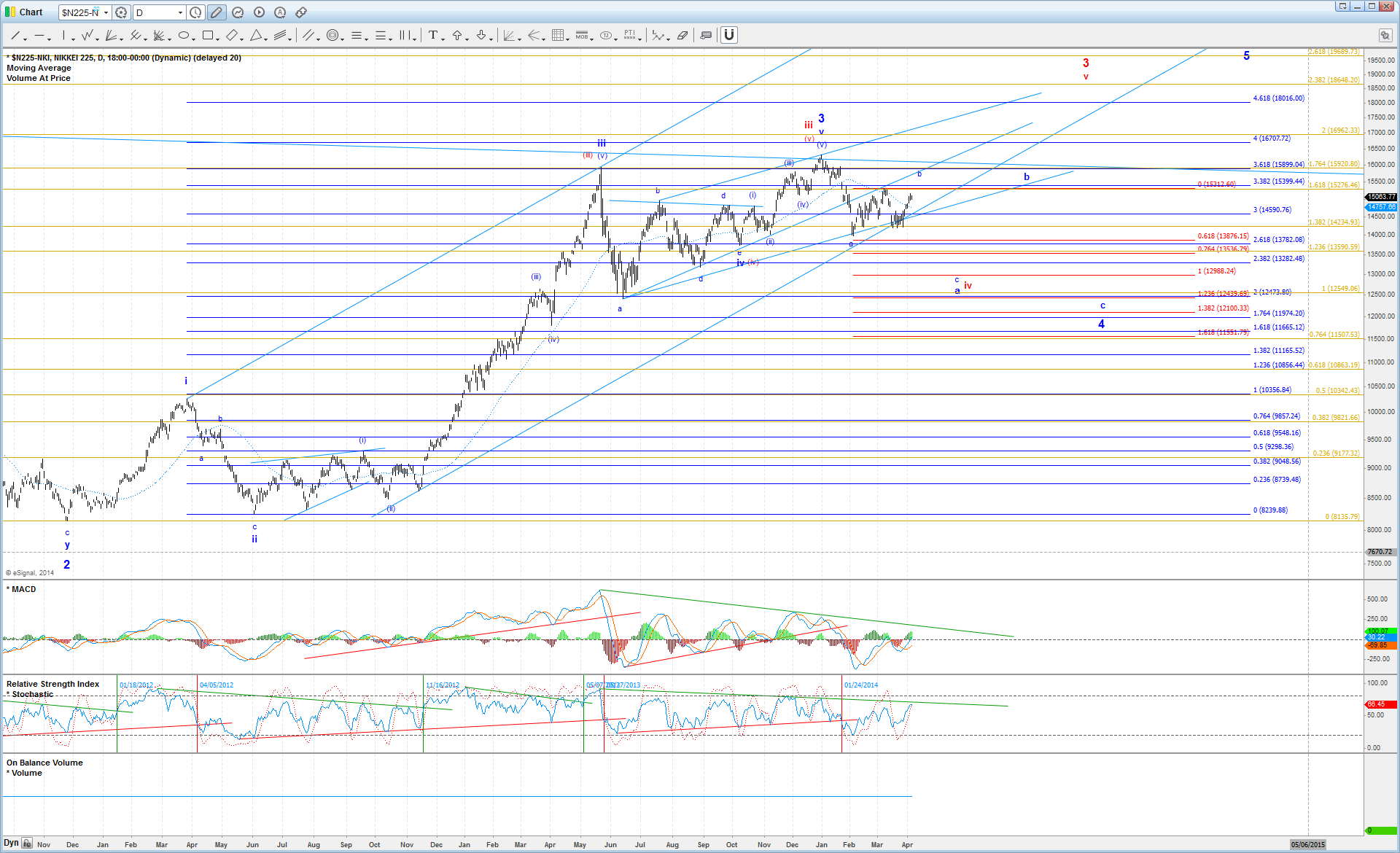Open the D interval dropdown
Image resolution: width=1400 pixels, height=853 pixels.
point(180,12)
